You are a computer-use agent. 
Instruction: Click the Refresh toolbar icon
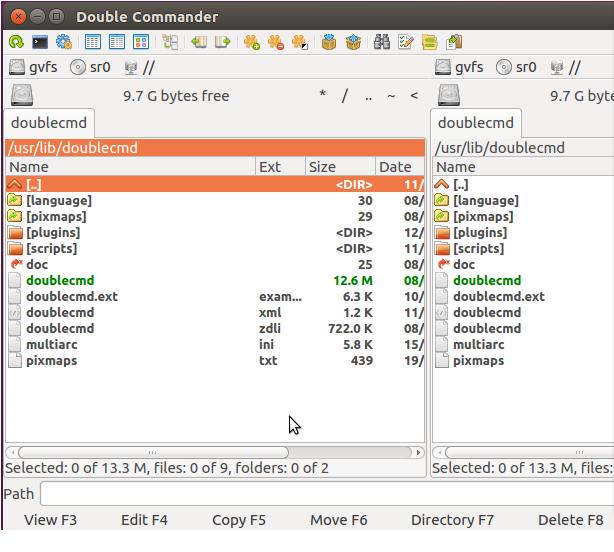(16, 42)
